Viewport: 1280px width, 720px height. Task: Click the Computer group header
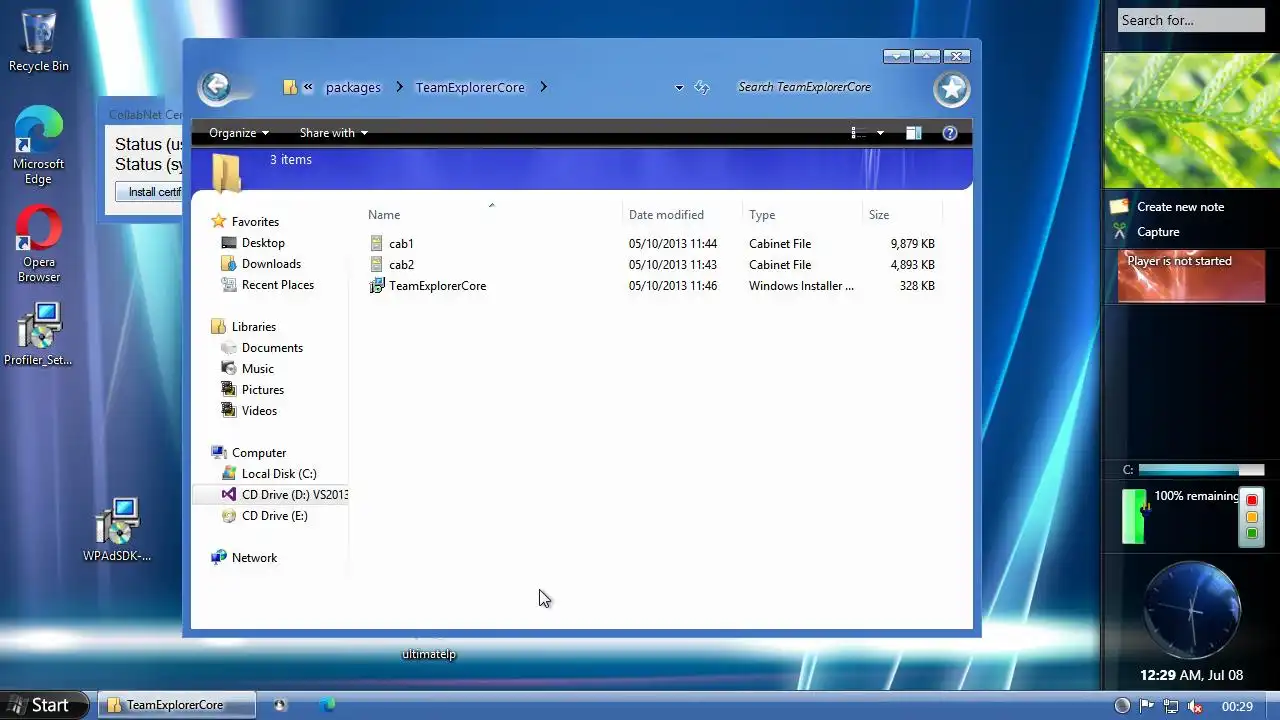tap(259, 453)
